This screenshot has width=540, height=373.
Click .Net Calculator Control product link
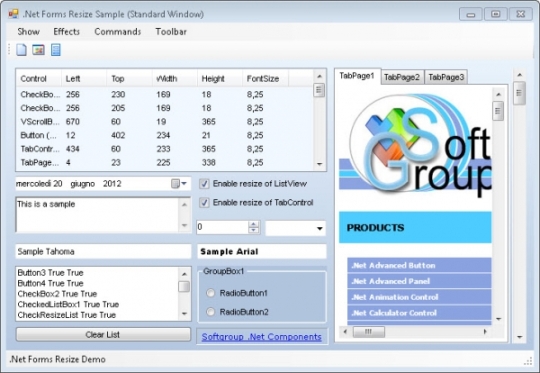point(419,313)
